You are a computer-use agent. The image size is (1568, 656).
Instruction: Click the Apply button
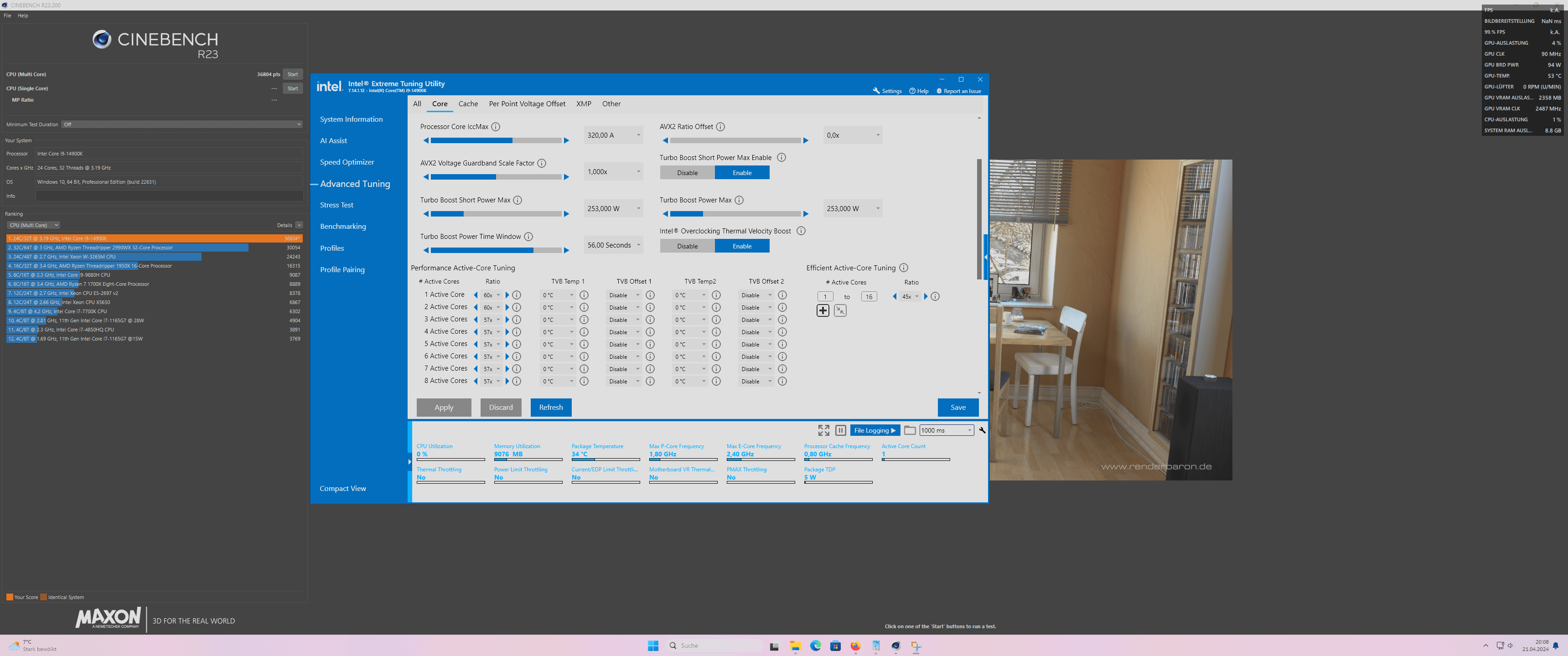(x=444, y=408)
